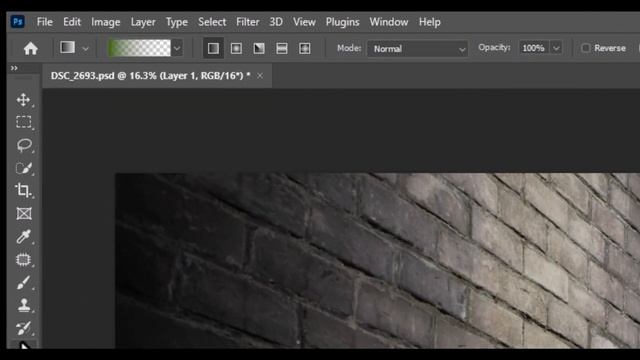The width and height of the screenshot is (640, 360).
Task: Close the DSC_2693.psd document tab
Action: pos(260,76)
